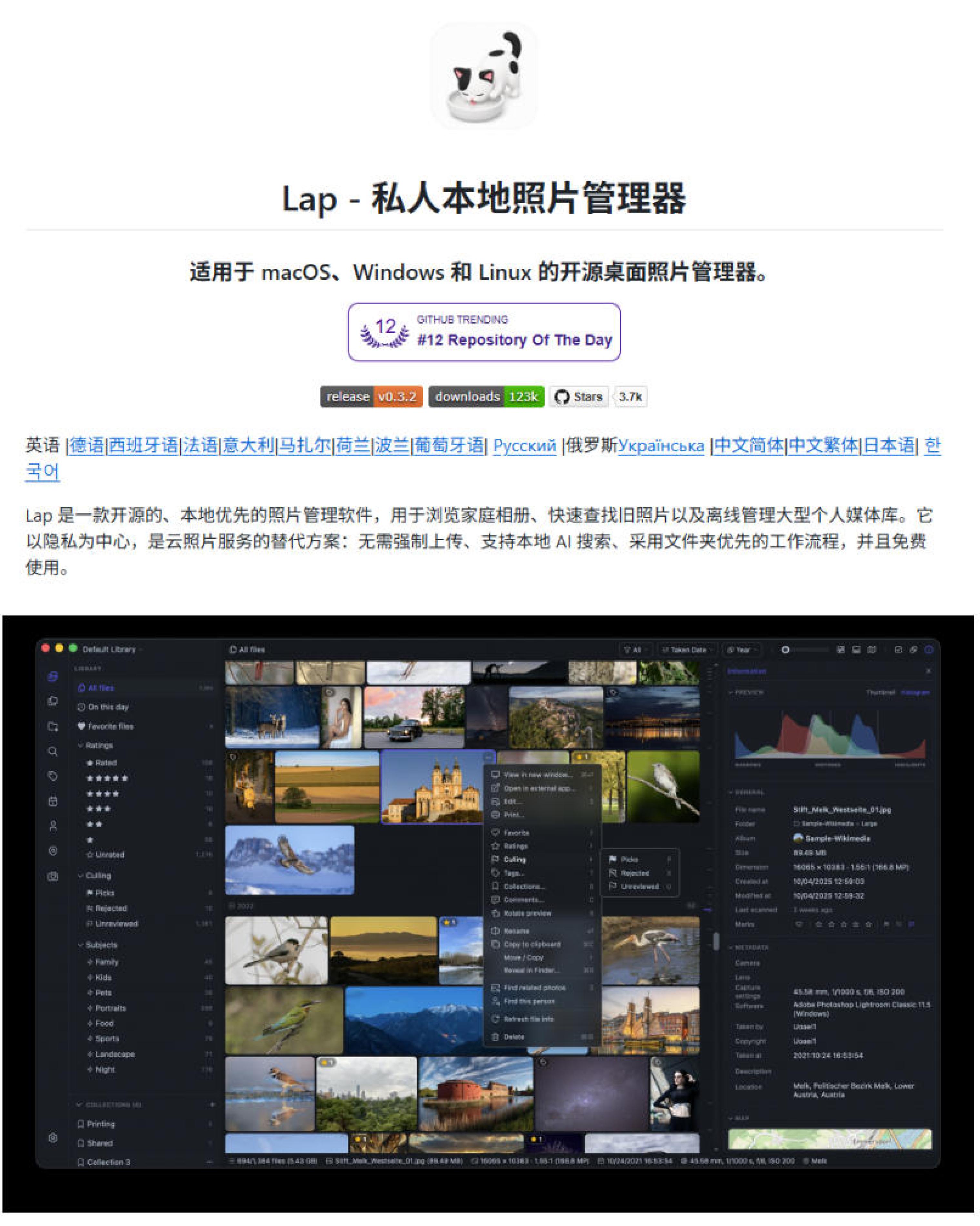Open the 西班牙语 language link
Image resolution: width=980 pixels, height=1226 pixels.
coord(143,445)
